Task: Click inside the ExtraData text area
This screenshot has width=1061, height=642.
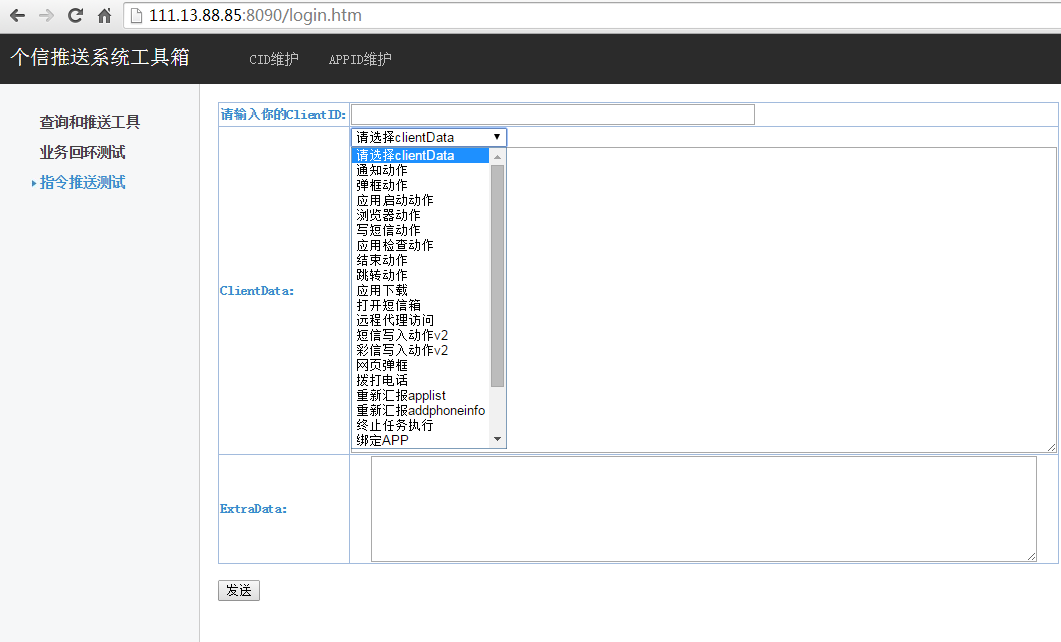Action: 704,509
